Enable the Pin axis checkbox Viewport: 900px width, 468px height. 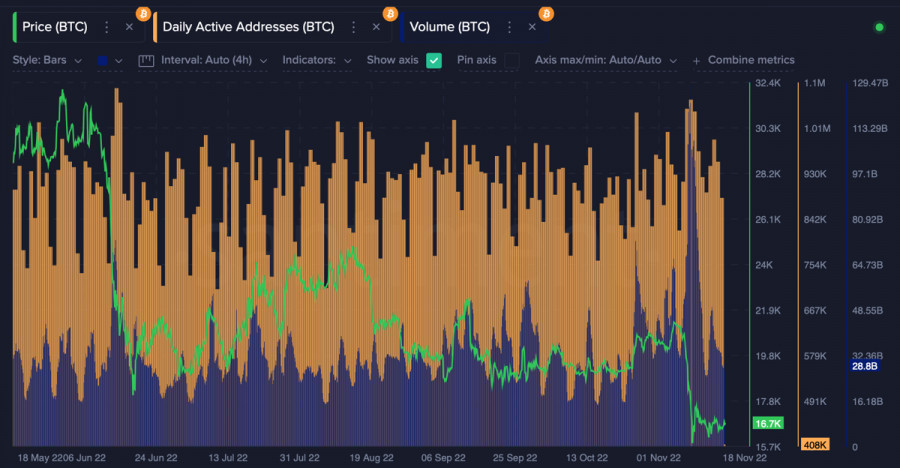tap(512, 61)
